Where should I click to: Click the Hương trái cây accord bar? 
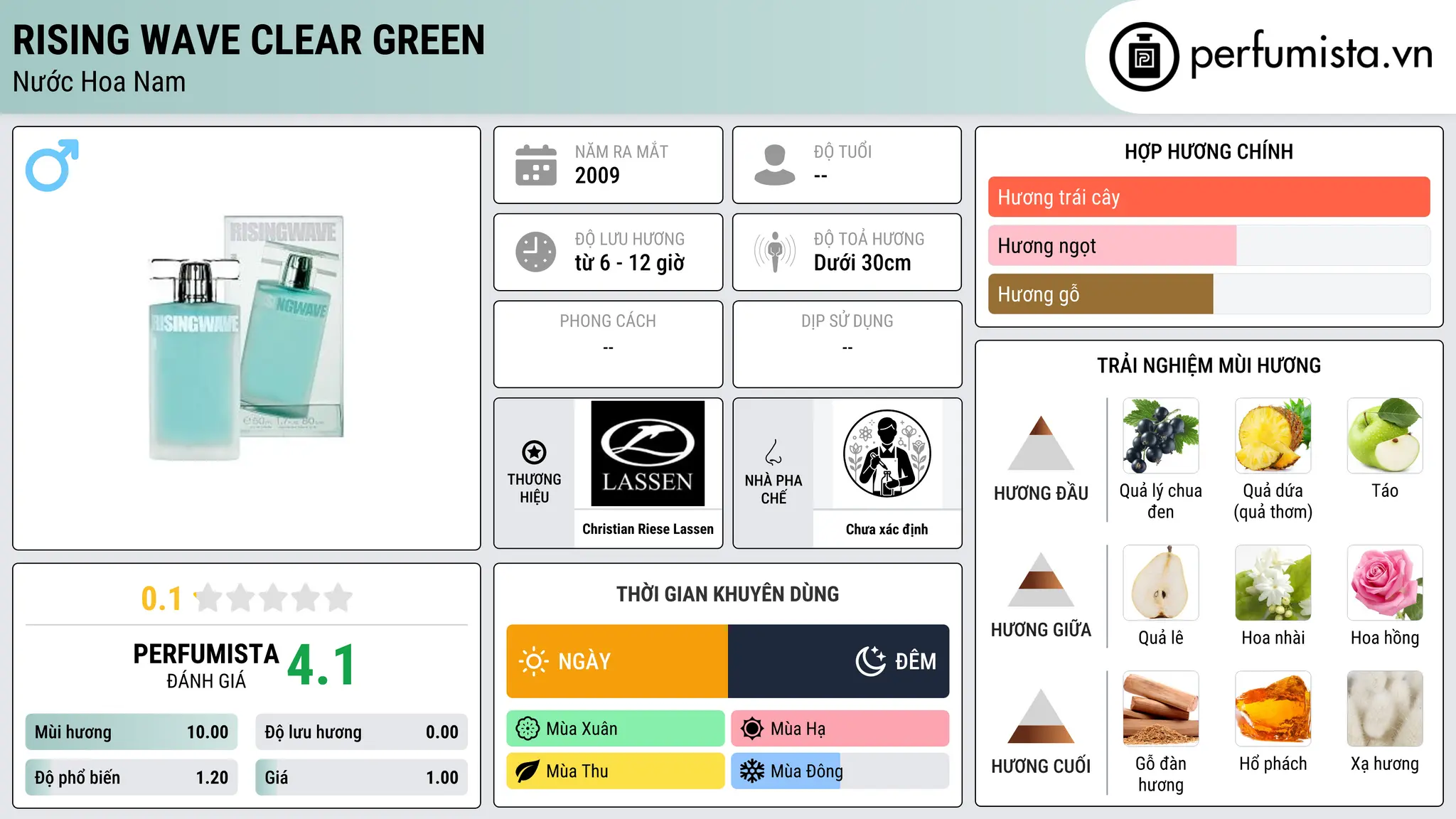tap(1209, 197)
